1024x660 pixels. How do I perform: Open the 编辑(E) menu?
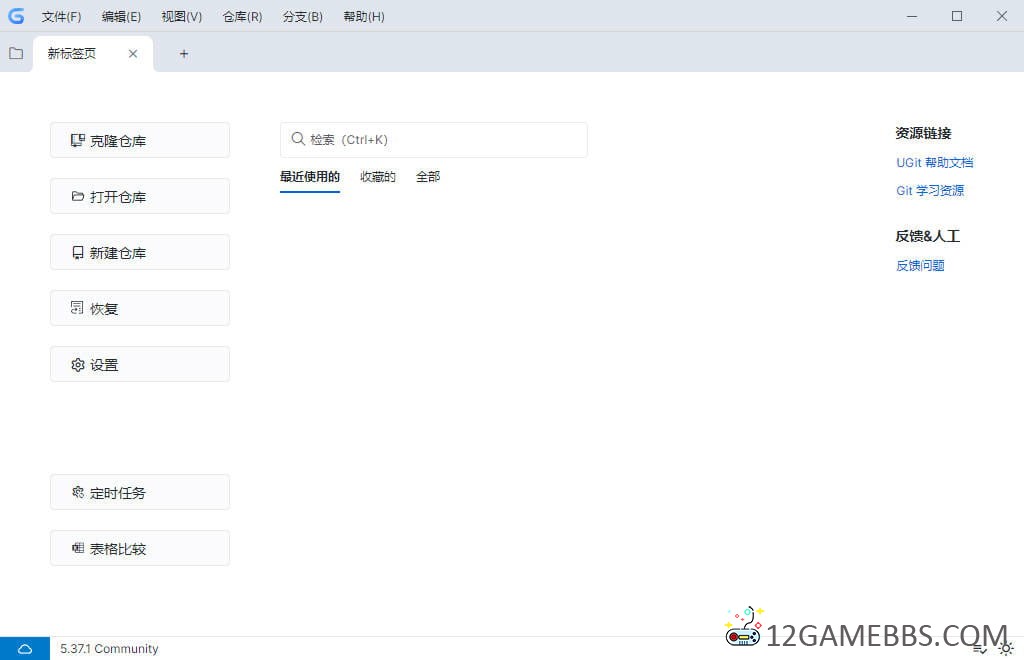point(121,16)
